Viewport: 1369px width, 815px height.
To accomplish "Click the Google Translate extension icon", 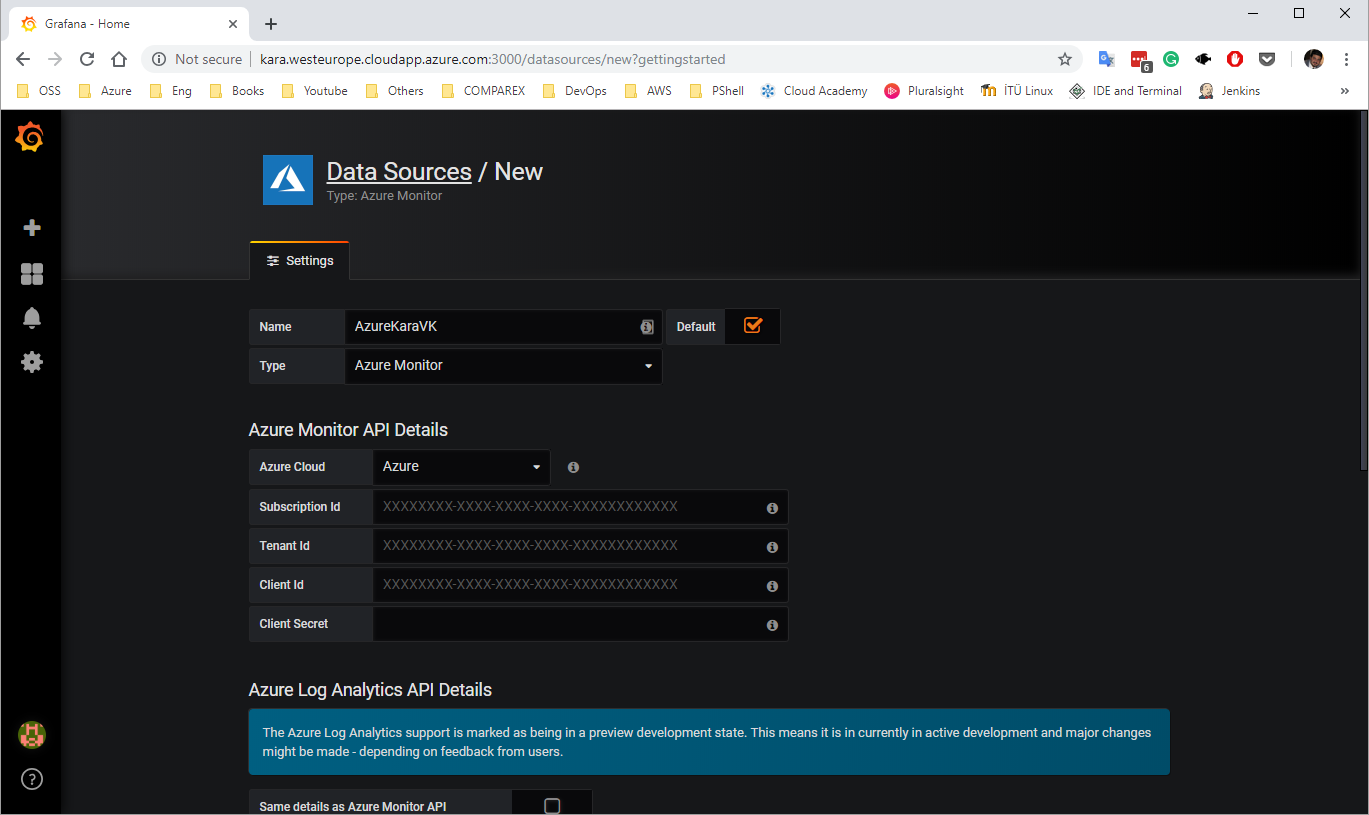I will 1106,59.
